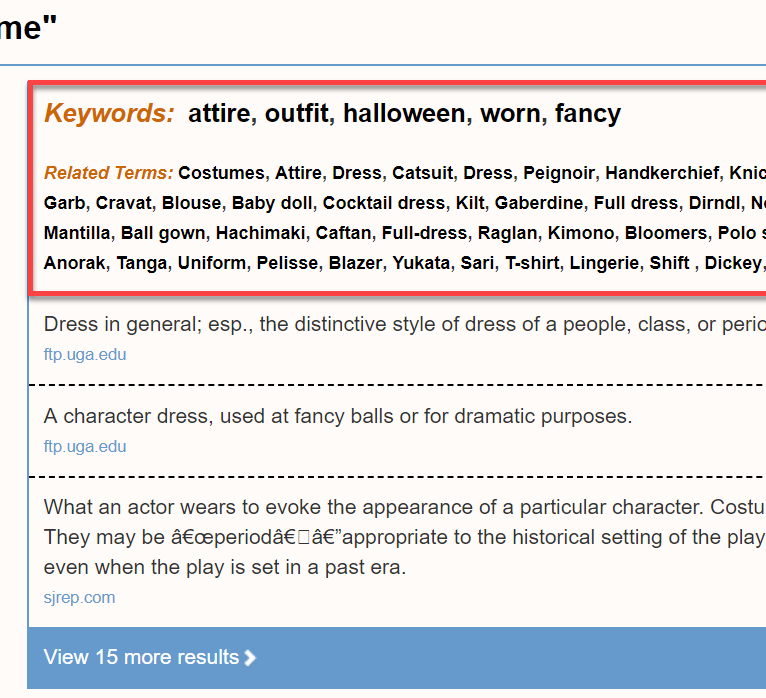Click the 'Peignoir' related term
Screen dimensions: 766x698
coord(558,173)
